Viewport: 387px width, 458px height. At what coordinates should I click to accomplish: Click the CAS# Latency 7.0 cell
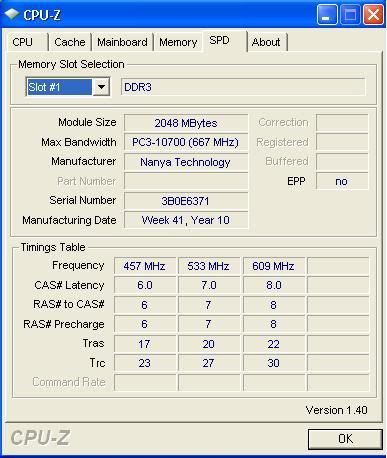209,285
